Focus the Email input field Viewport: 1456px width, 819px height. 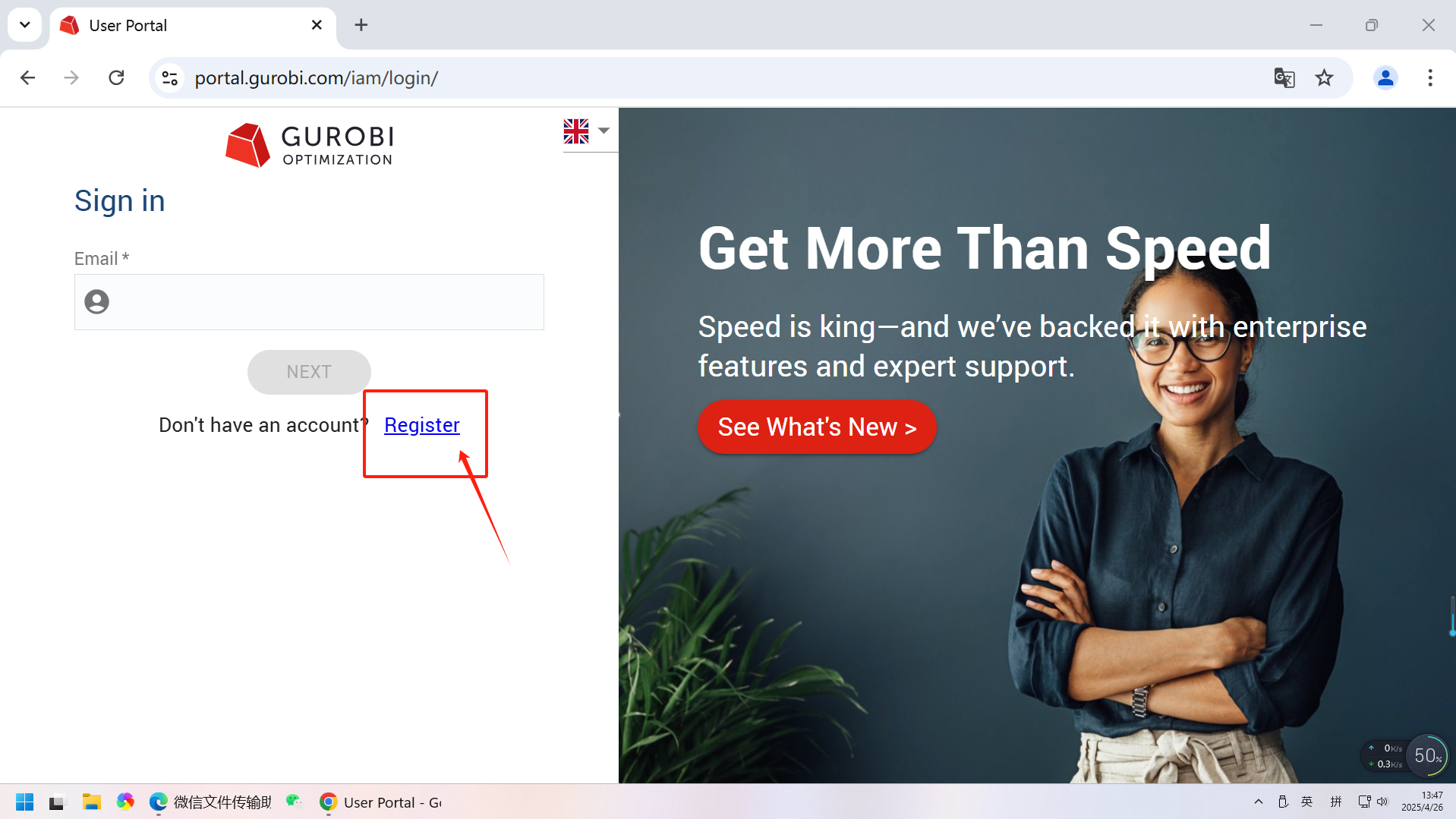pos(309,302)
